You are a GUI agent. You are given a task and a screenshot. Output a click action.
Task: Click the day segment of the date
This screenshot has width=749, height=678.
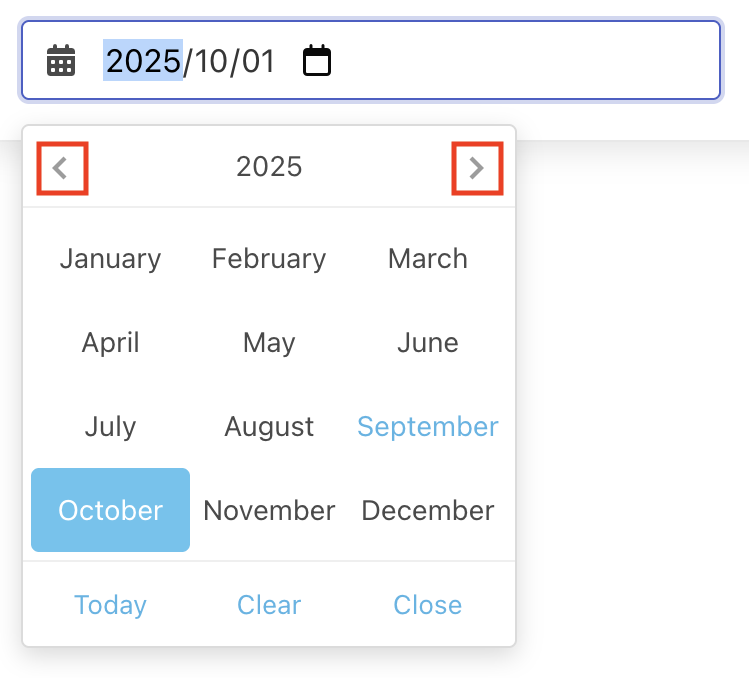[258, 61]
